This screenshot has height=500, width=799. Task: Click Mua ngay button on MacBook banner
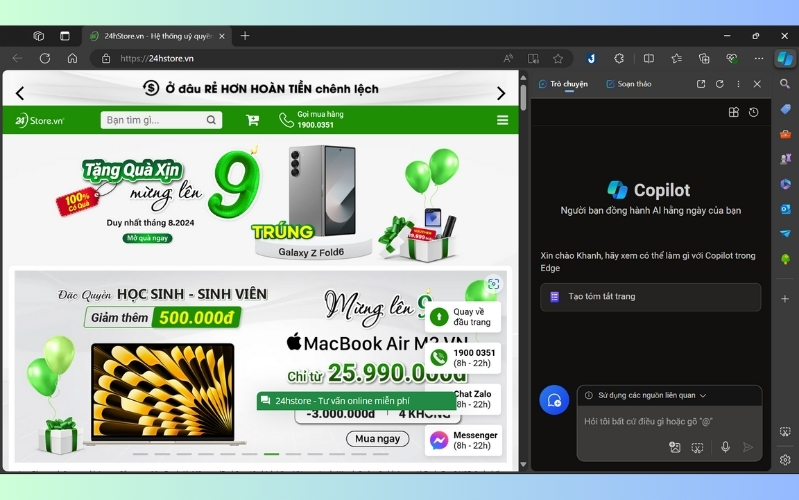pyautogui.click(x=378, y=439)
